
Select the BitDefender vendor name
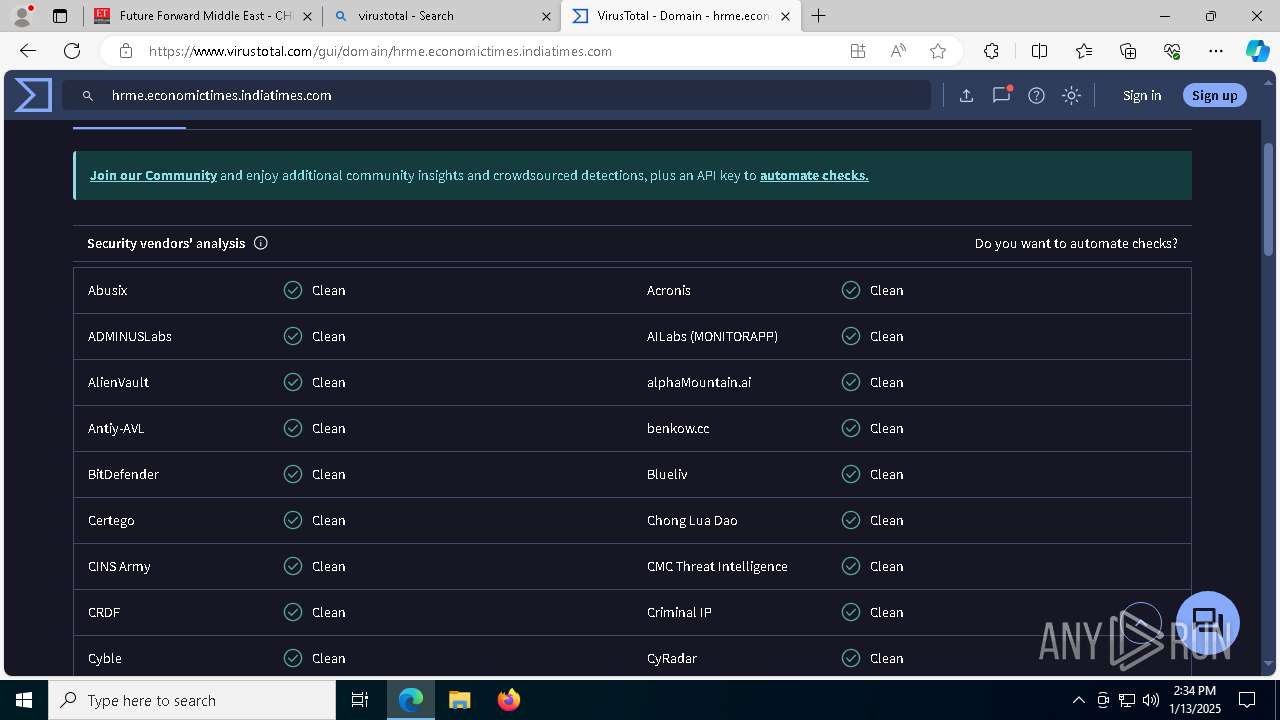[x=123, y=474]
